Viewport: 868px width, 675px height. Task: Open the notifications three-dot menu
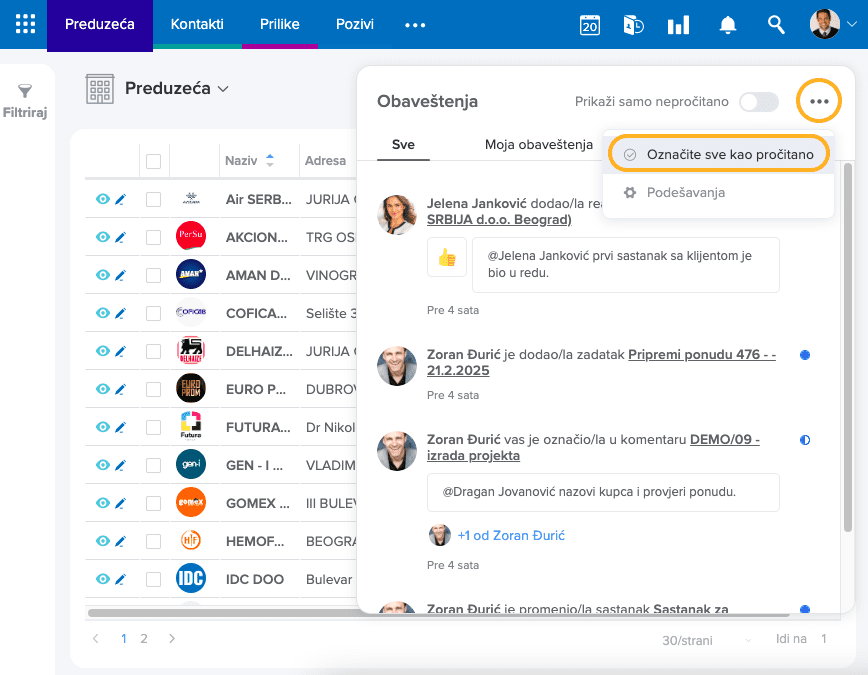[819, 101]
